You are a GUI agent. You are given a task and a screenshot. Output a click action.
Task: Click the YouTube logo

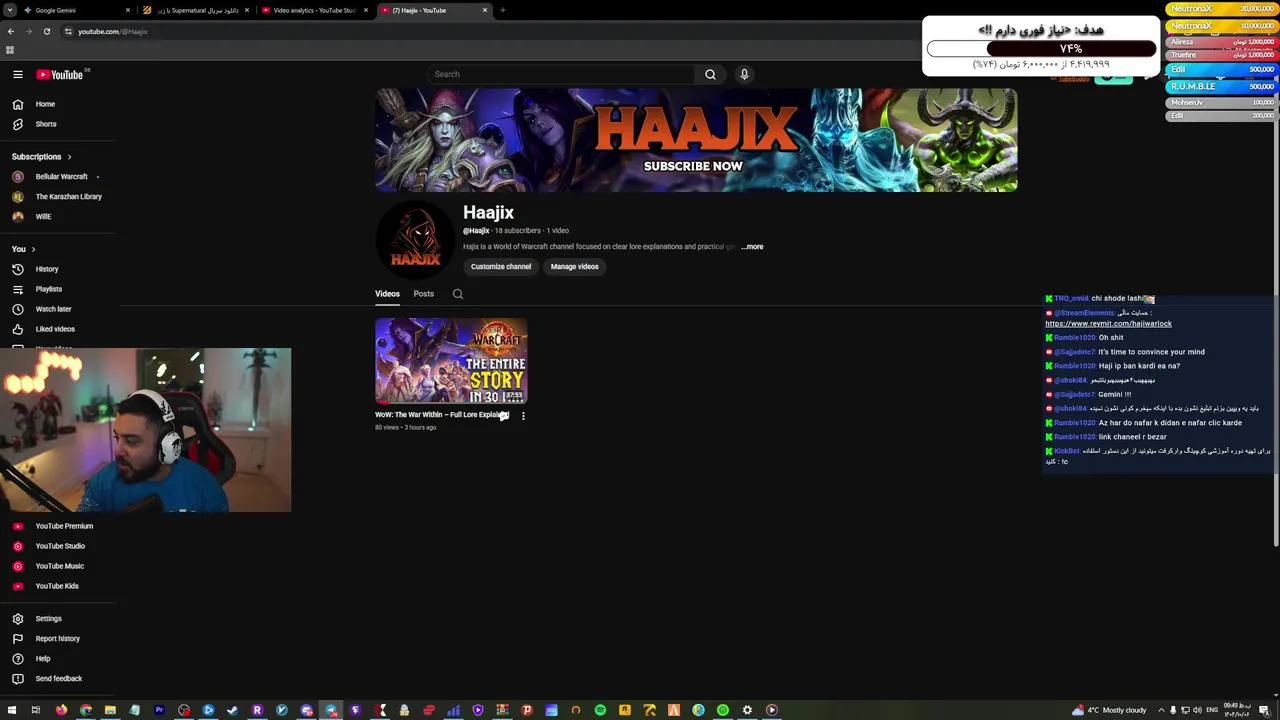[x=60, y=74]
